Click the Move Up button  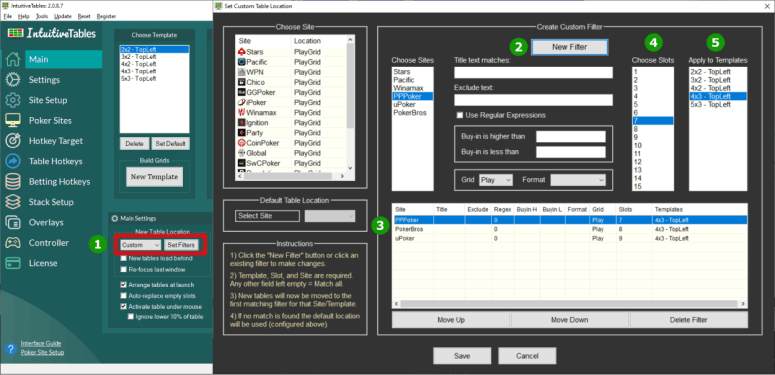coord(451,320)
